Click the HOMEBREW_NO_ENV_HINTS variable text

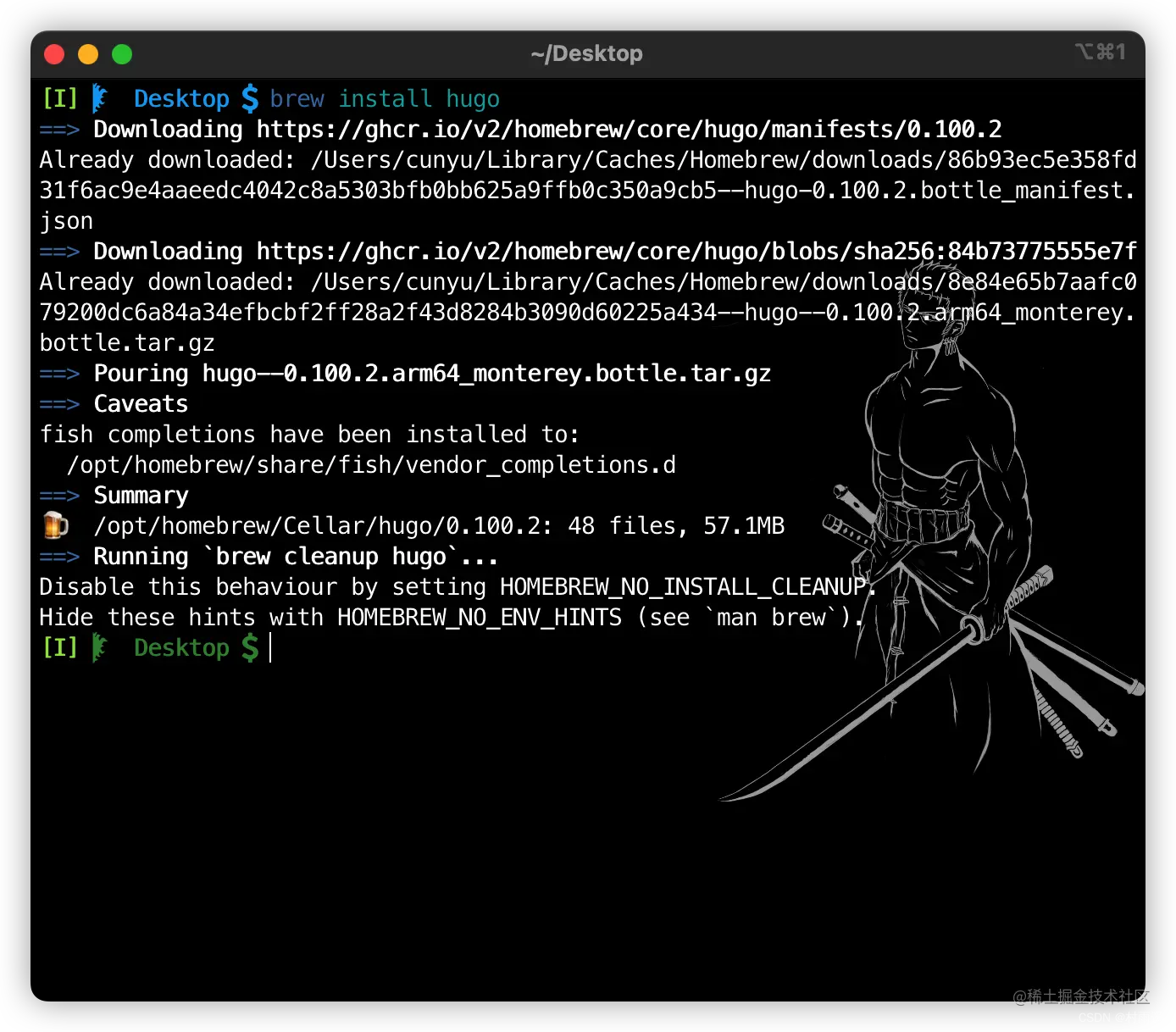[x=480, y=618]
